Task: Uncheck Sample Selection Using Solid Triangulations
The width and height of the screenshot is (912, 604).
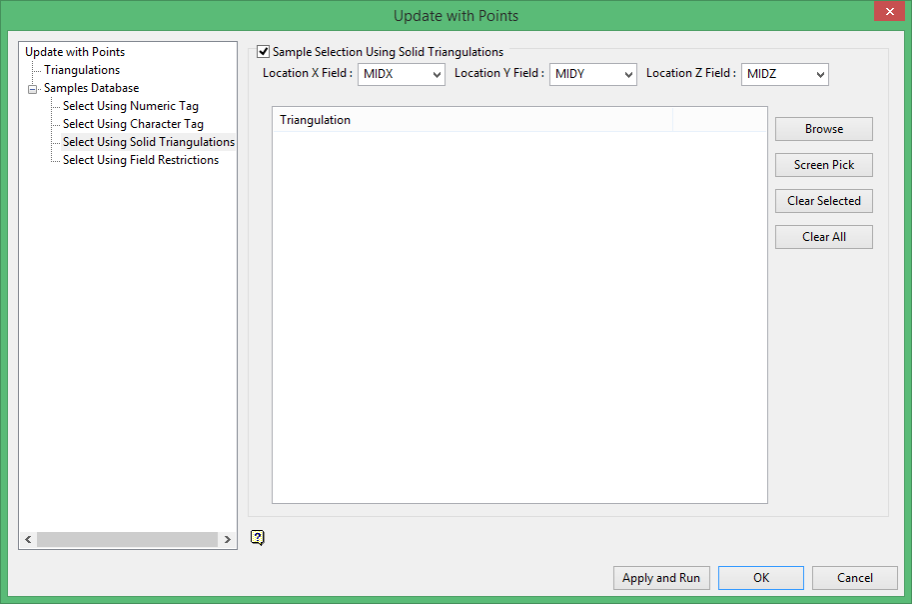Action: (x=263, y=52)
